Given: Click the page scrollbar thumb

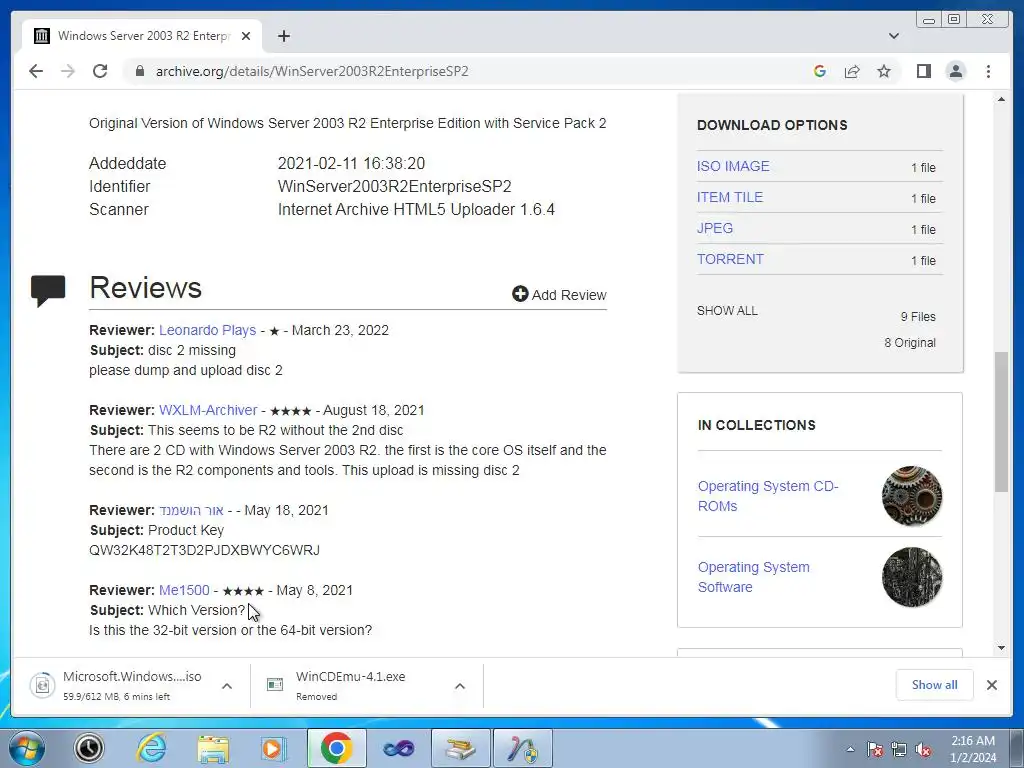Looking at the screenshot, I should pyautogui.click(x=1001, y=422).
